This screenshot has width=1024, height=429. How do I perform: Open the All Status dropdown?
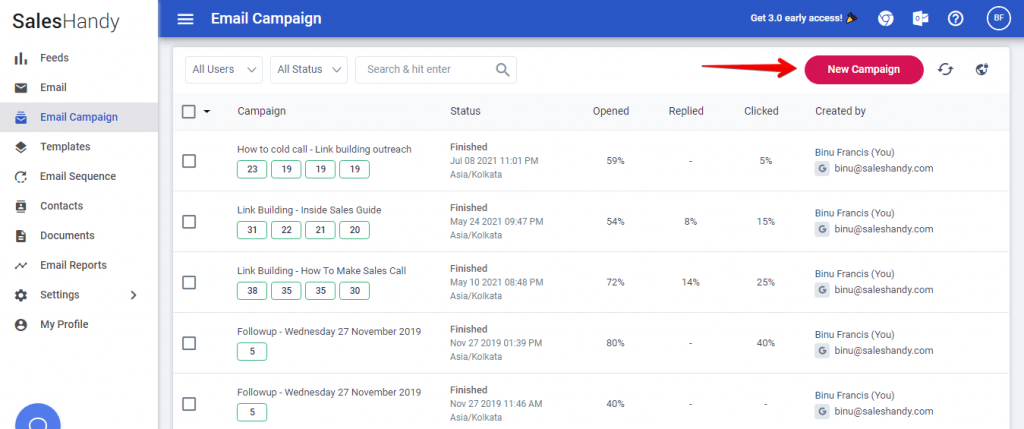tap(309, 69)
